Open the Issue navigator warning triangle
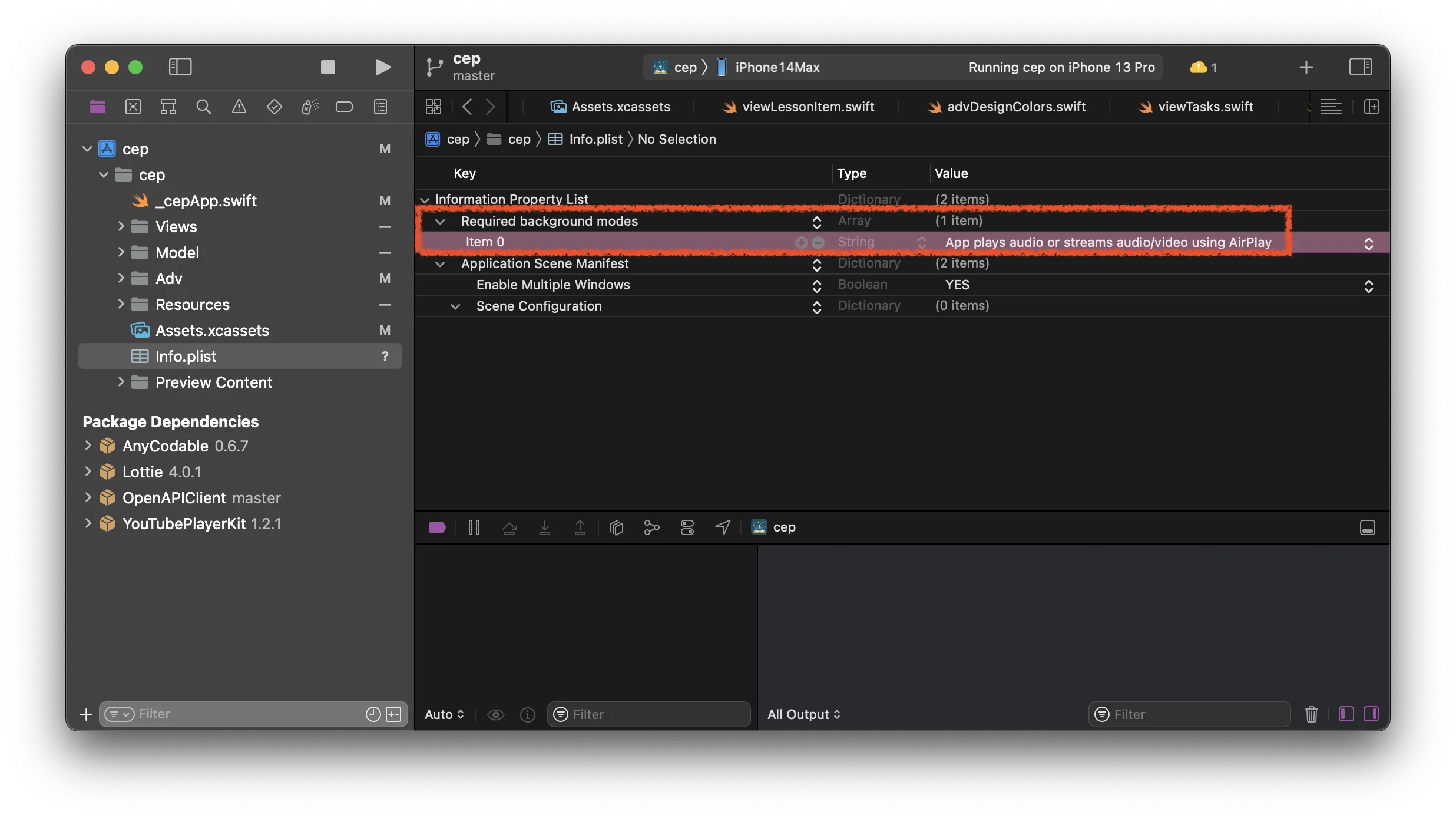The width and height of the screenshot is (1456, 818). tap(239, 107)
